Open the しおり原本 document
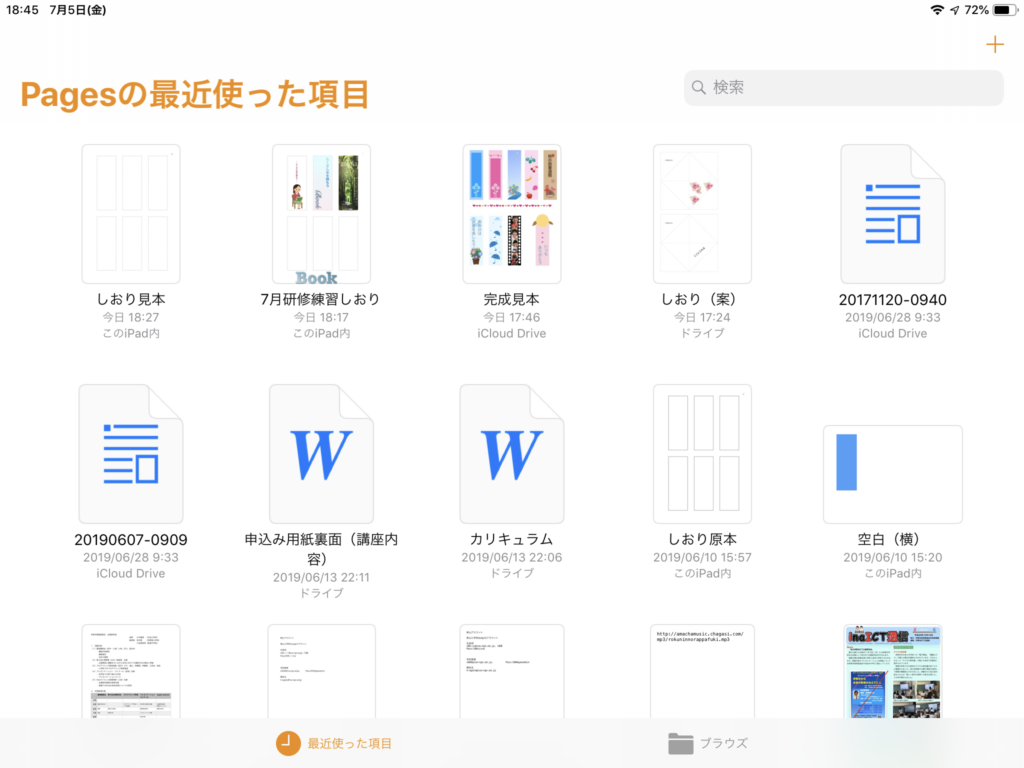 click(702, 454)
